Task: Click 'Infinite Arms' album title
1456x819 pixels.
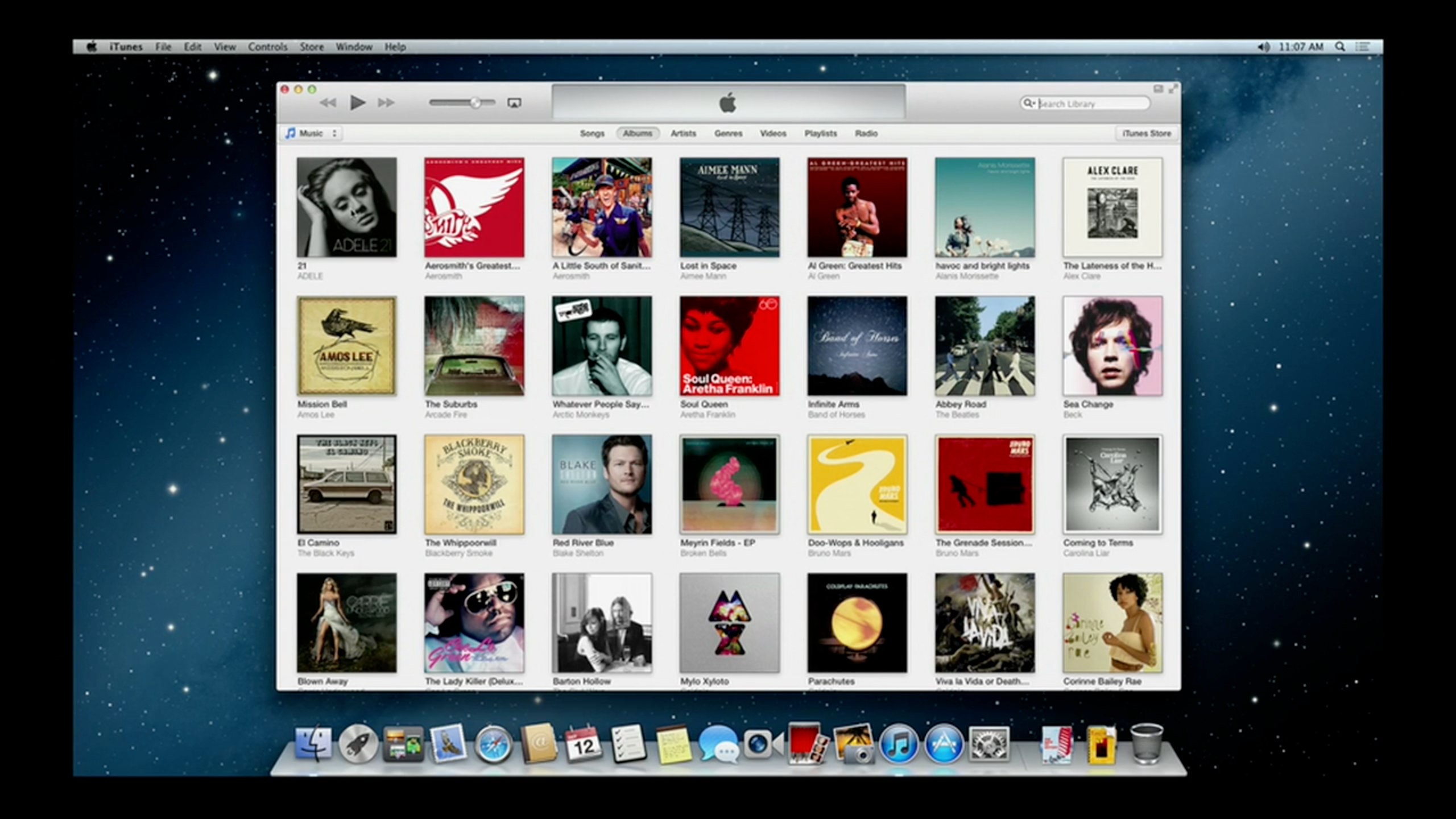Action: [x=833, y=404]
